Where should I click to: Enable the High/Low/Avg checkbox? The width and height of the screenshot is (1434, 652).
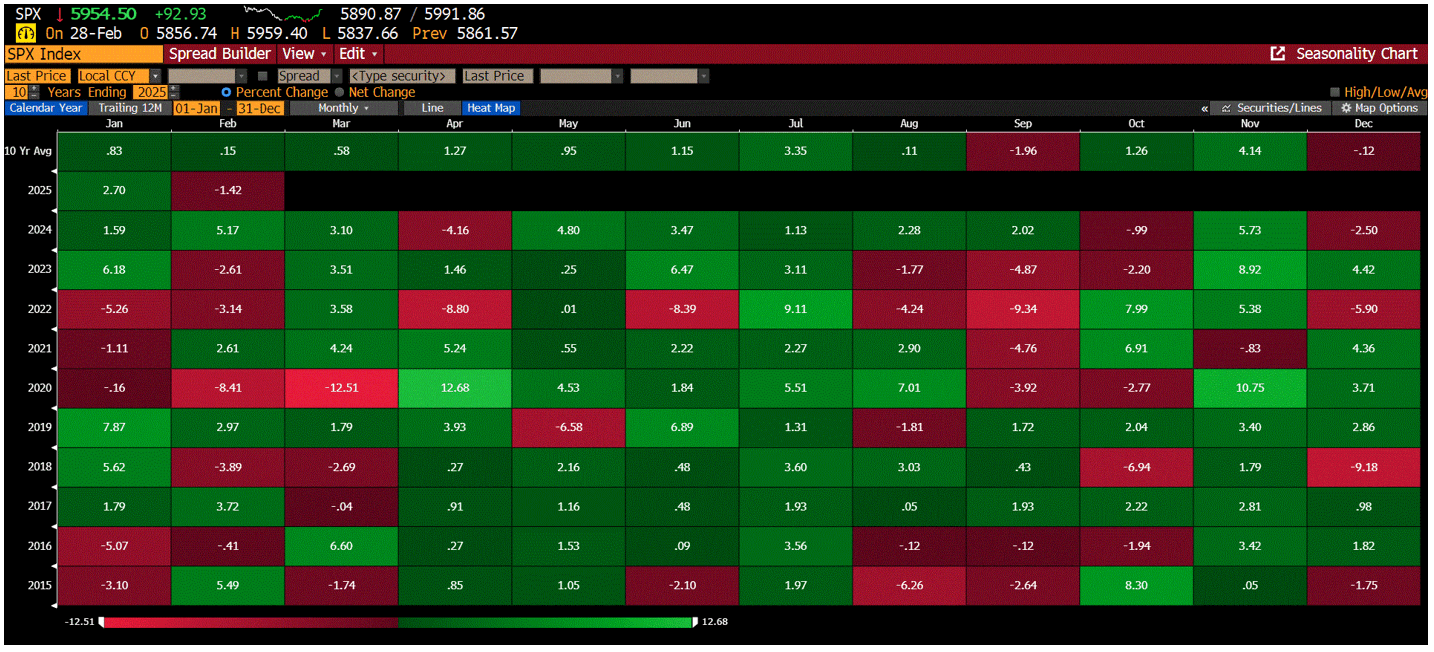1337,91
